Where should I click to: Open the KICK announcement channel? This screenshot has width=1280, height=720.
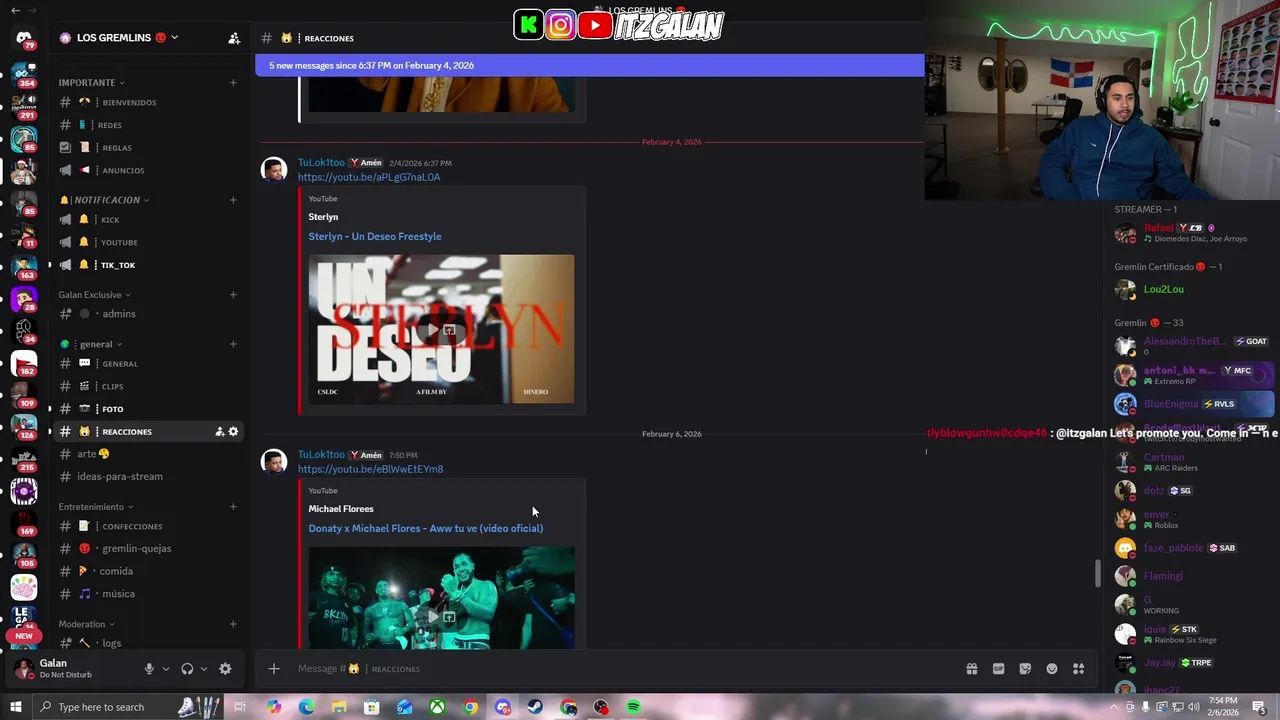(x=110, y=220)
